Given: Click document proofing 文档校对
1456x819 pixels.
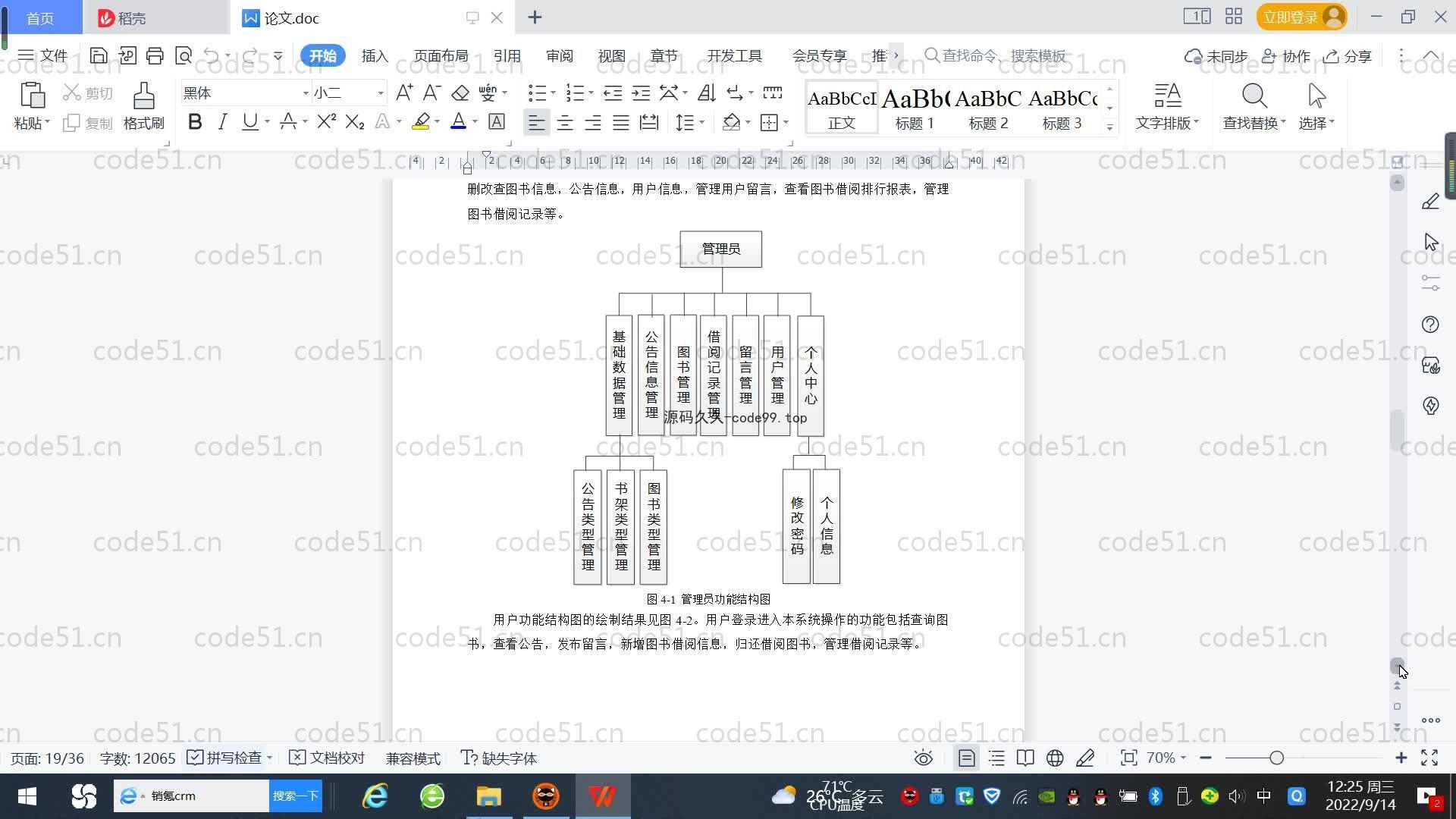Looking at the screenshot, I should (x=328, y=758).
